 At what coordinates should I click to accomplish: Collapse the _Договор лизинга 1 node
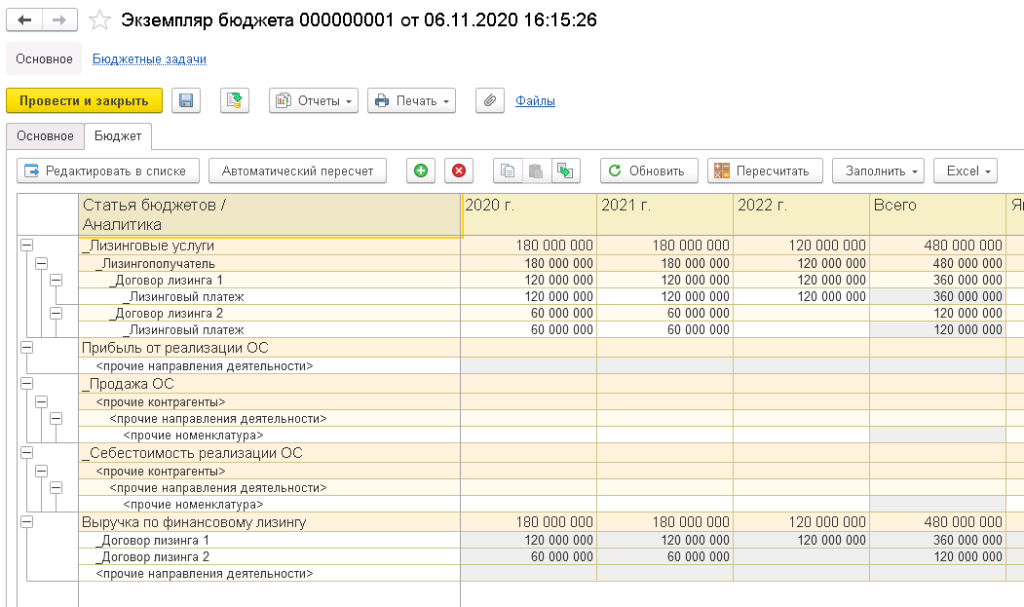55,280
